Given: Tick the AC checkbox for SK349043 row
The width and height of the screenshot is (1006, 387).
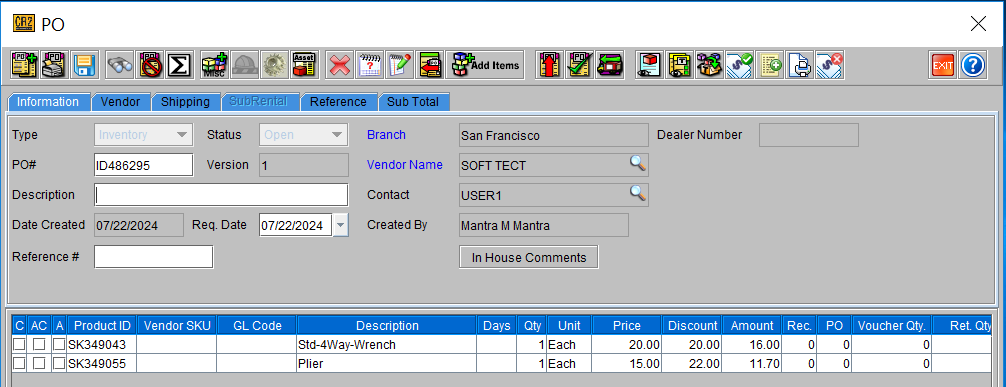Looking at the screenshot, I should point(39,345).
